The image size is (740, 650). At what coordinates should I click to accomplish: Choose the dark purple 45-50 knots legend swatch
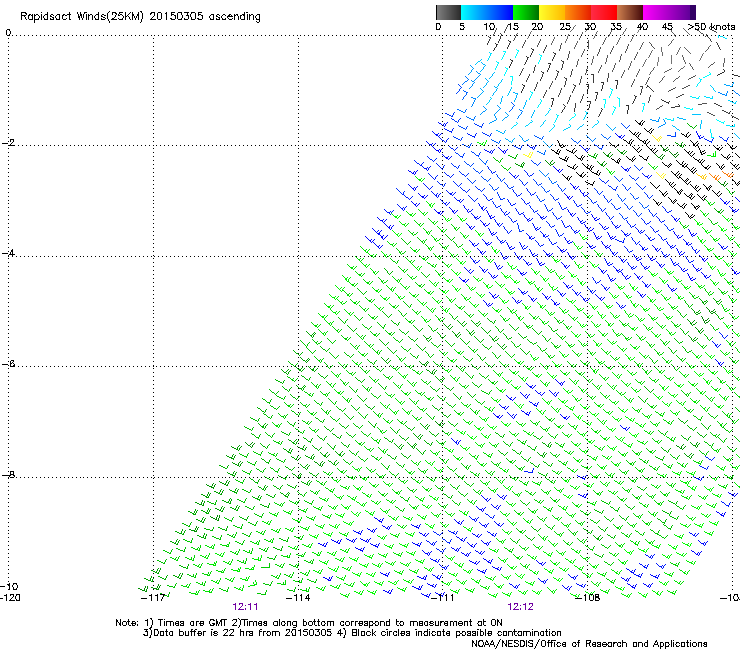(x=682, y=12)
